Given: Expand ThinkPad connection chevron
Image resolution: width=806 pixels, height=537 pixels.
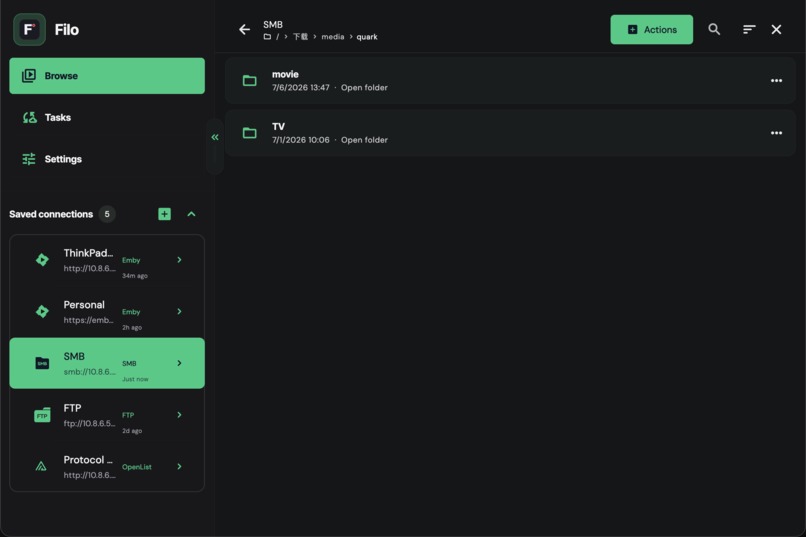Looking at the screenshot, I should tap(179, 260).
